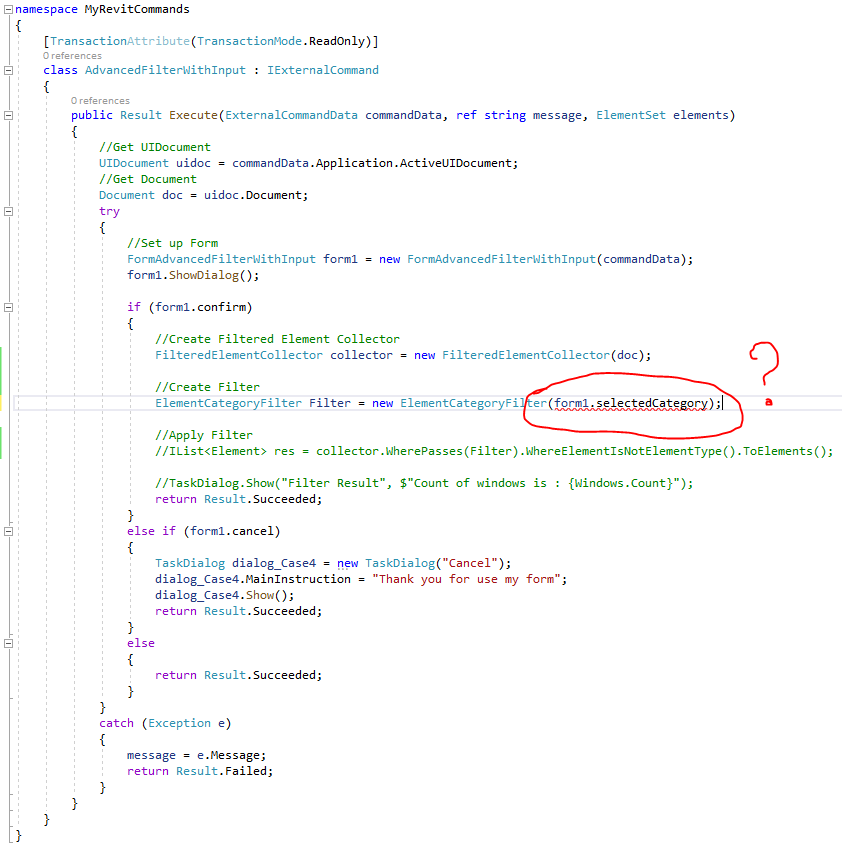Collapse the if (form1.confirm) block
This screenshot has height=847, width=842.
coord(8,307)
